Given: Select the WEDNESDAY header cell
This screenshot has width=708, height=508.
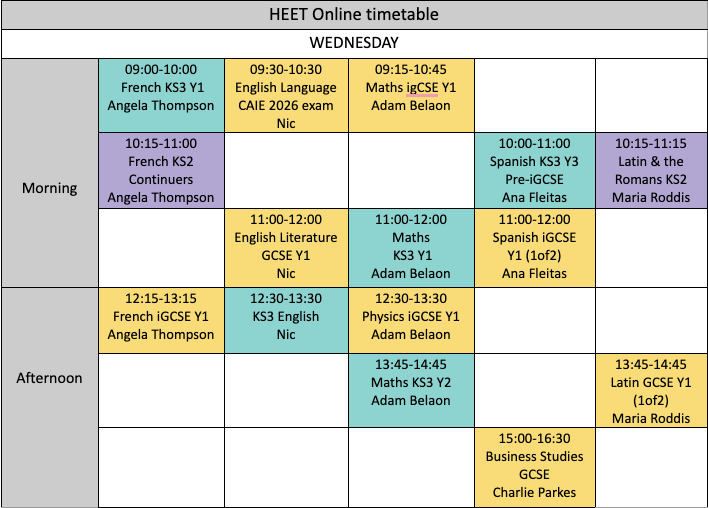Looking at the screenshot, I should (x=354, y=43).
